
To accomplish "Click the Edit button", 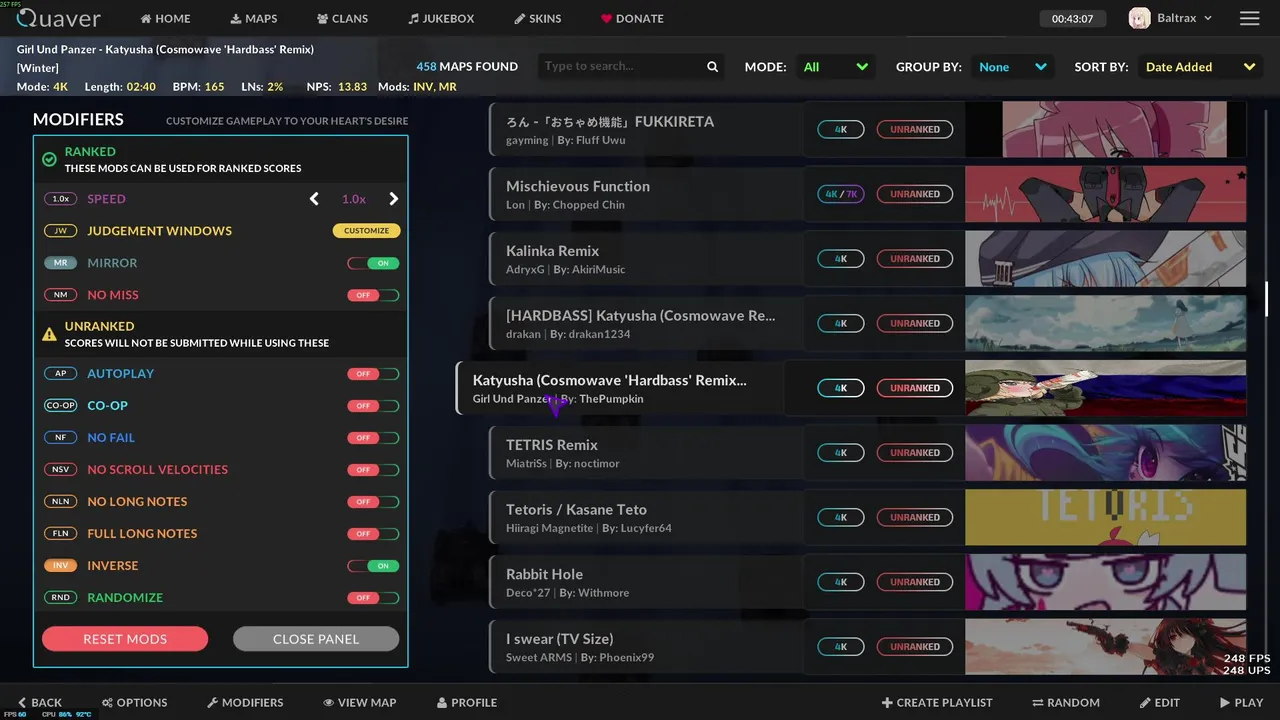I will (1160, 703).
